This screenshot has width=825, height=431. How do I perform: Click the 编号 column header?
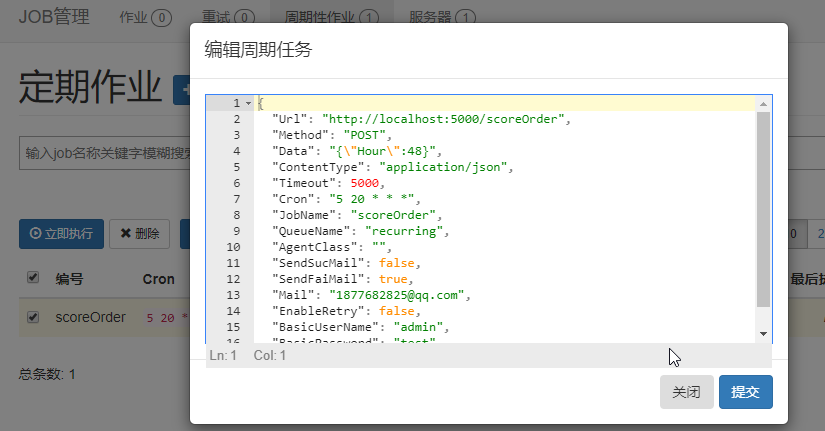(x=69, y=279)
